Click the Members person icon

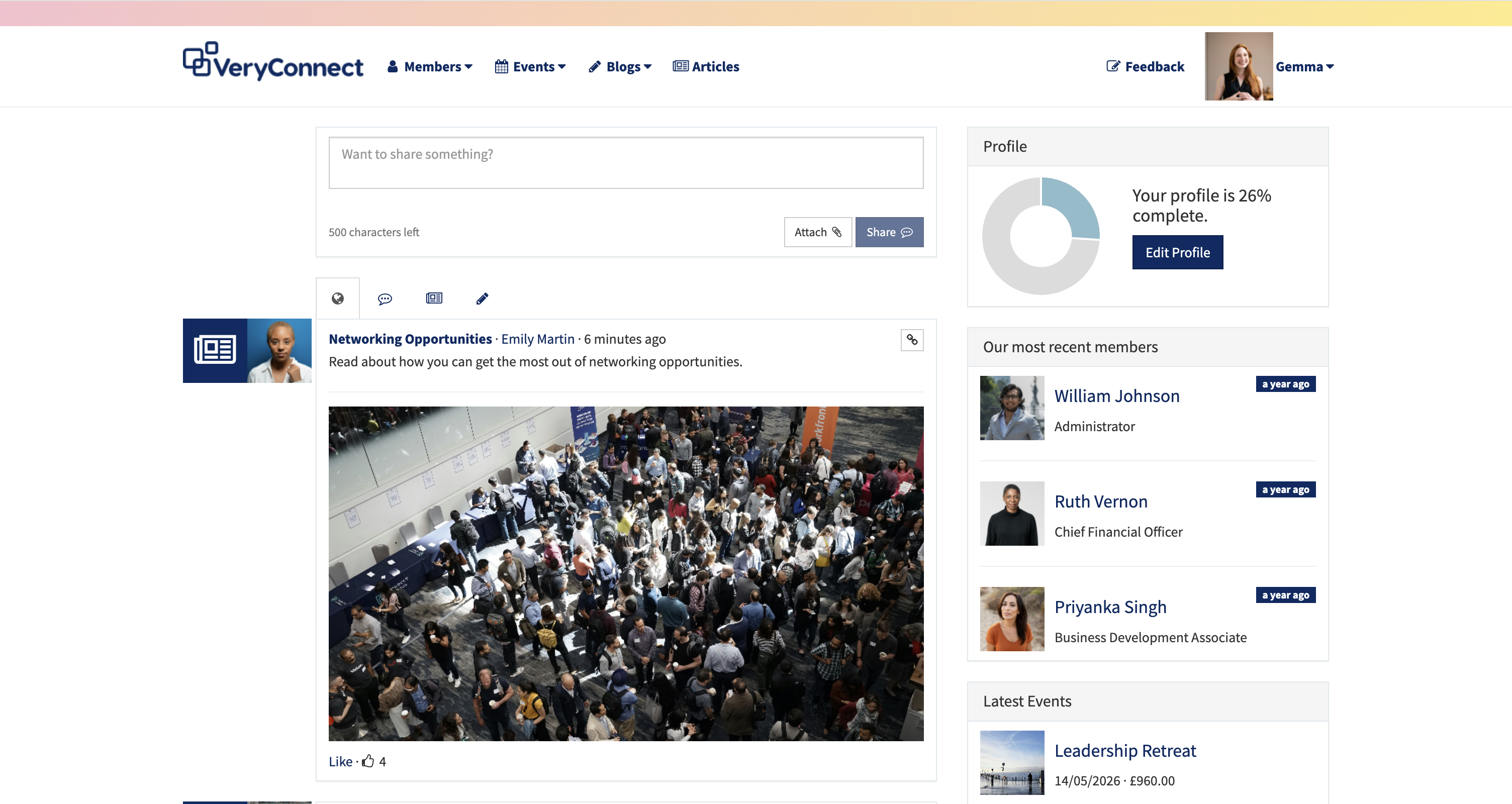pyautogui.click(x=393, y=66)
